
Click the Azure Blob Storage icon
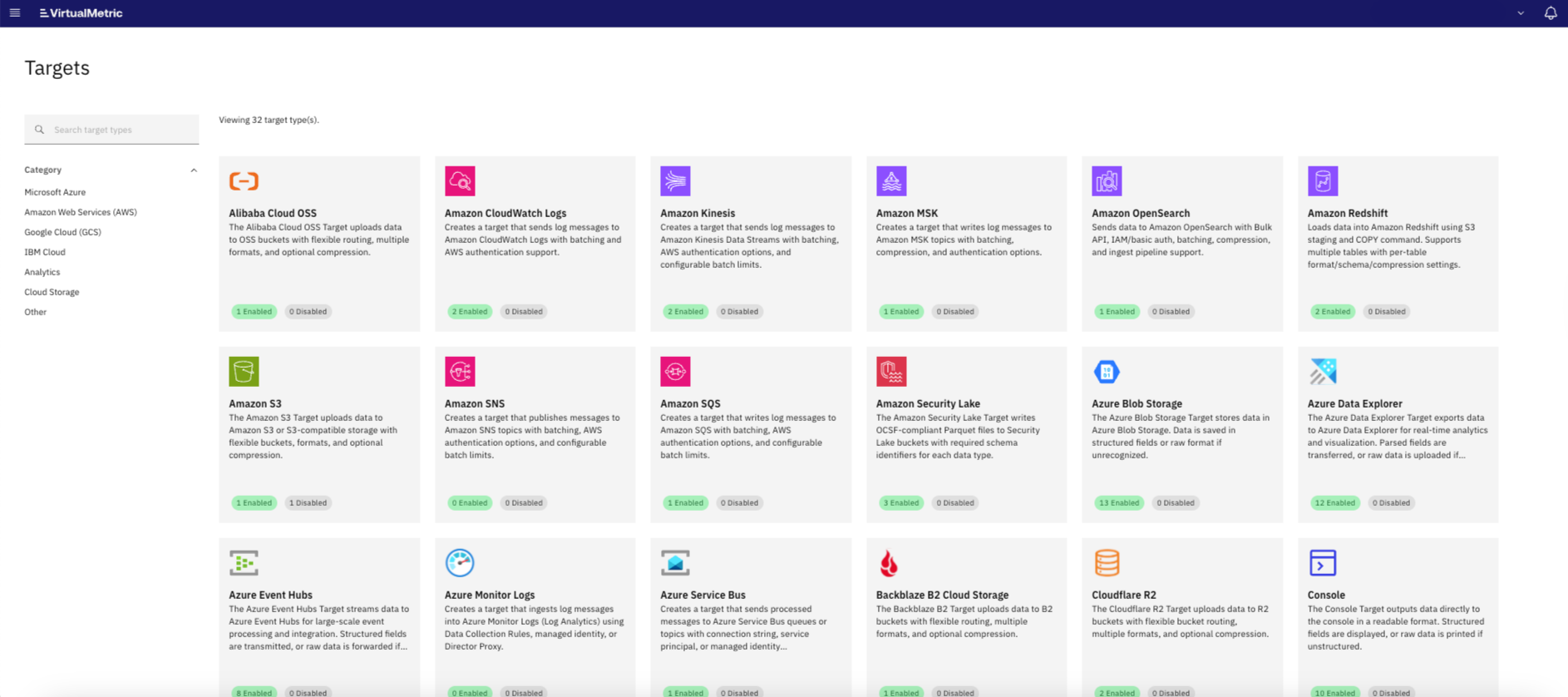tap(1107, 371)
